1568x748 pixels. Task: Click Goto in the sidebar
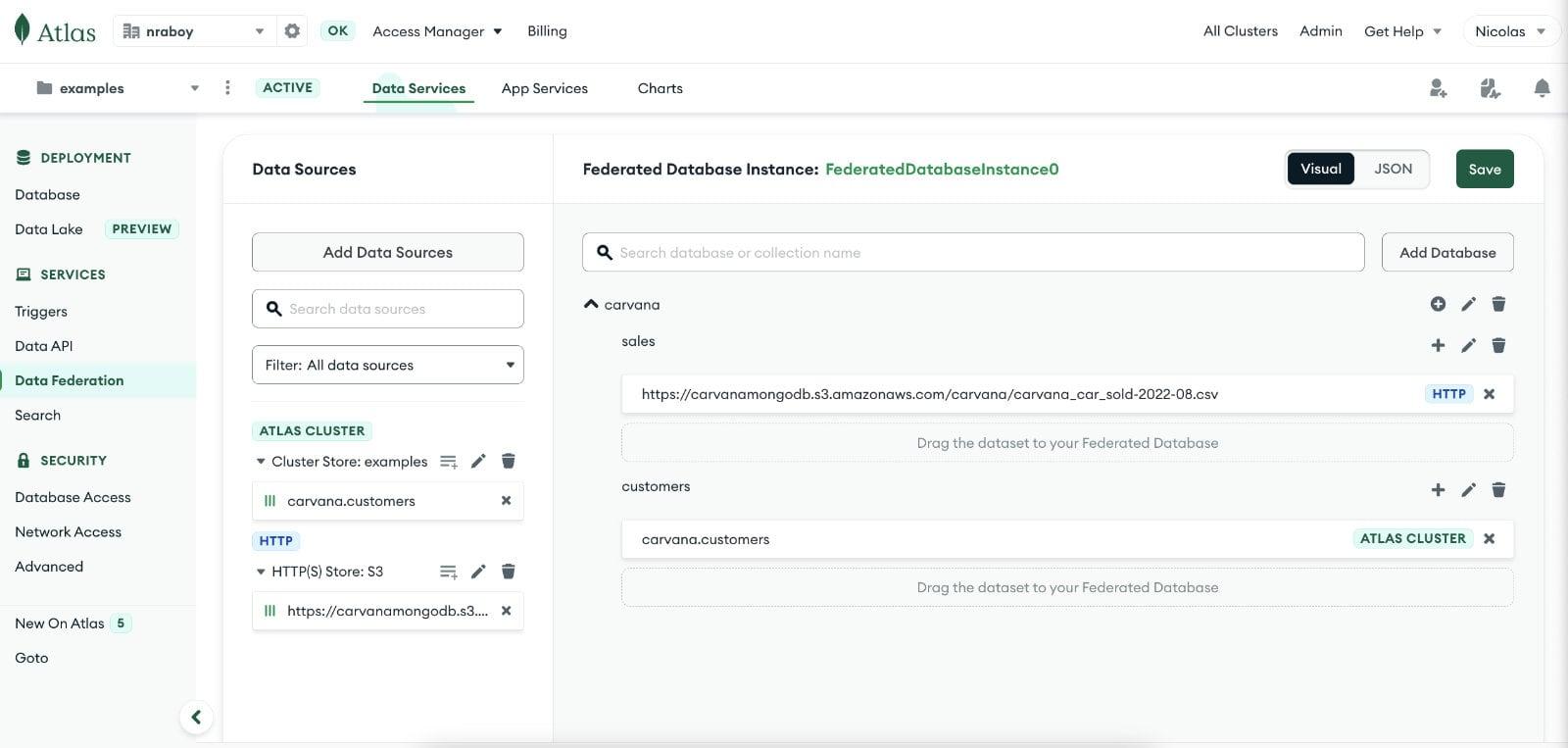(x=31, y=658)
